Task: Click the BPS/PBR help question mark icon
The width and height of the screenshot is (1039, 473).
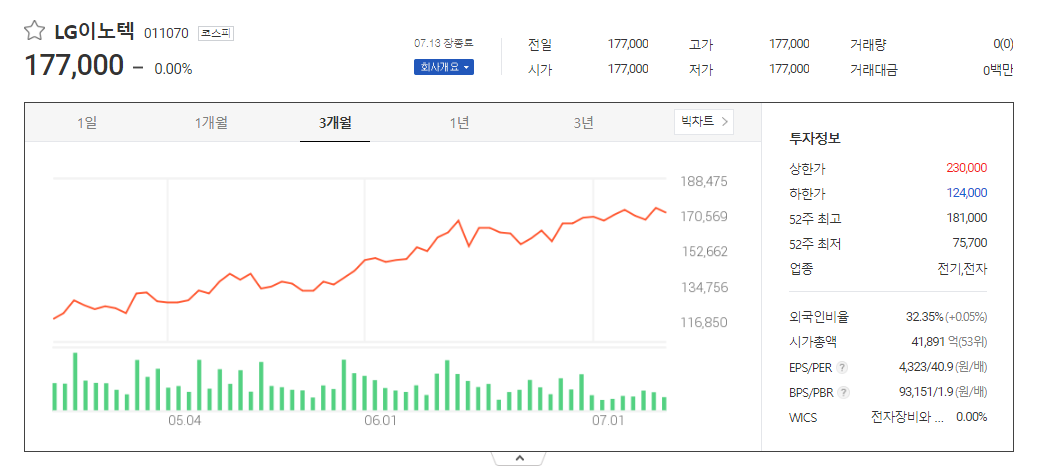Action: (x=843, y=392)
